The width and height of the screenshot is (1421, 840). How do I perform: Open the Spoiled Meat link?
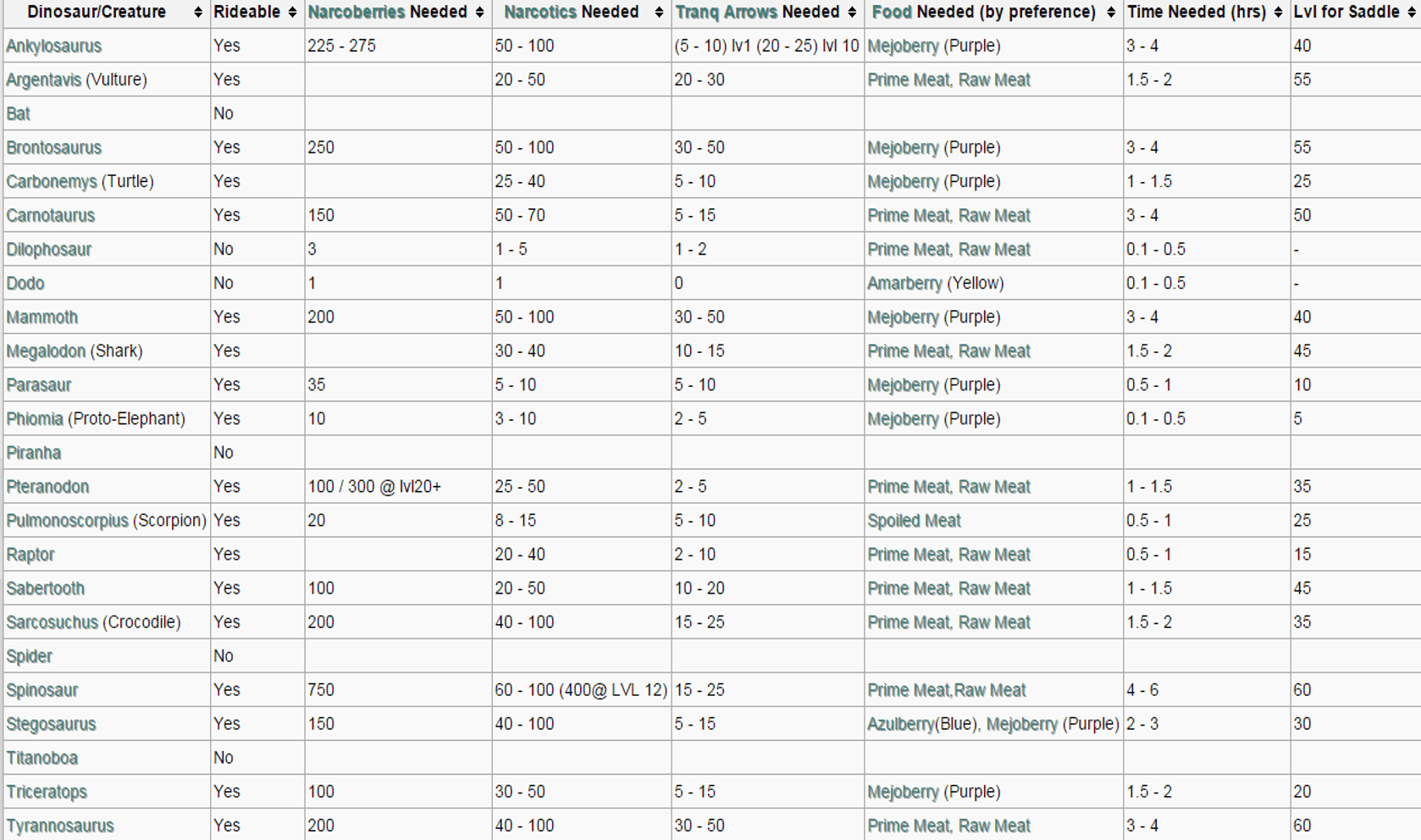click(914, 521)
